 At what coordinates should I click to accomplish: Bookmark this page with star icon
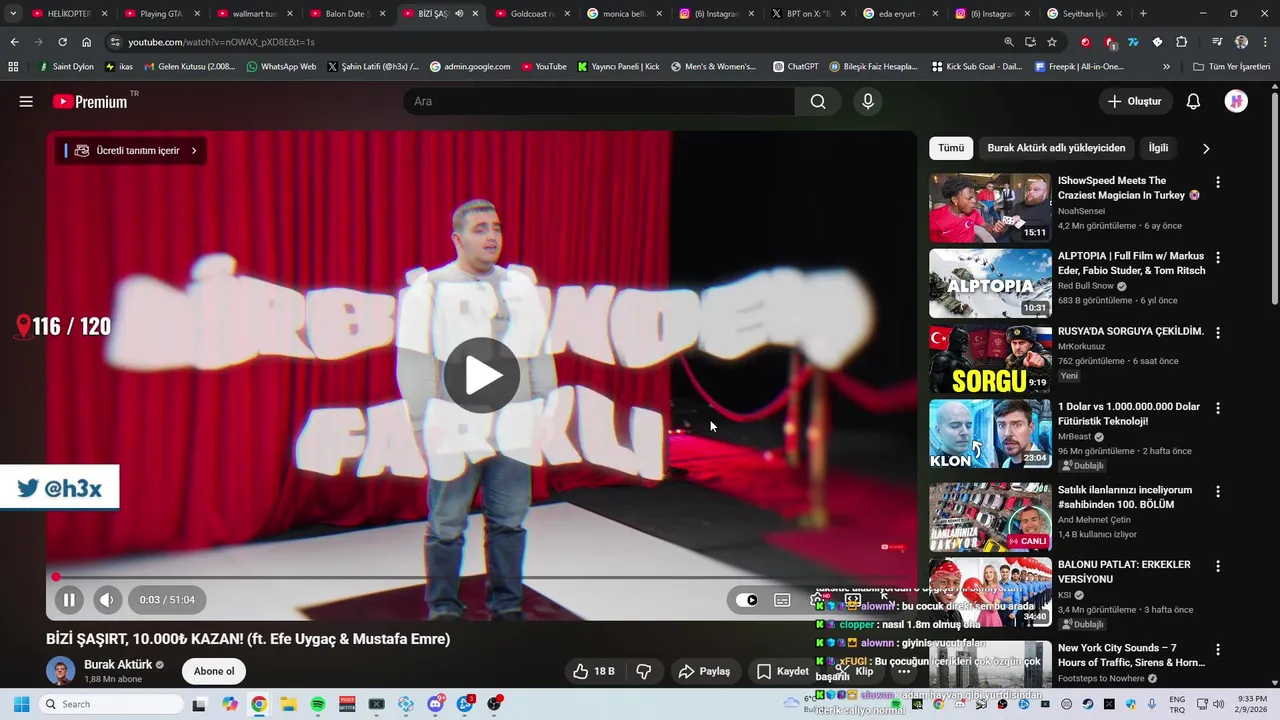[1052, 42]
